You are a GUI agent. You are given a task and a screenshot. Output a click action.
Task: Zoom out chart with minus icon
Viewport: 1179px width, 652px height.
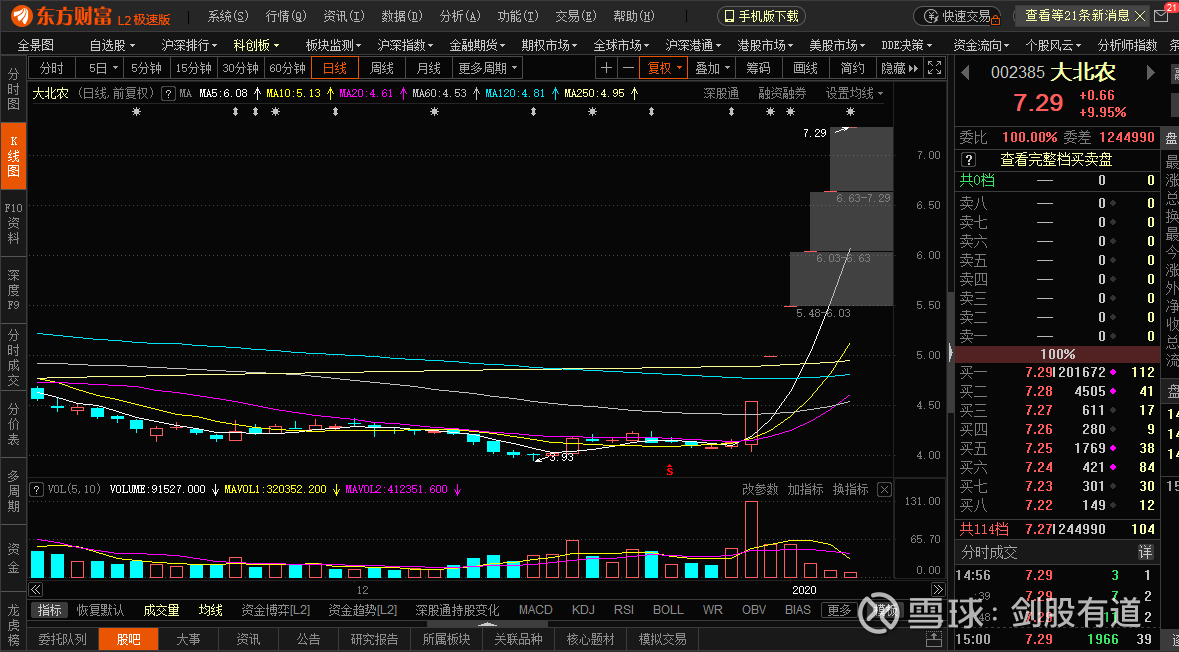(x=629, y=68)
